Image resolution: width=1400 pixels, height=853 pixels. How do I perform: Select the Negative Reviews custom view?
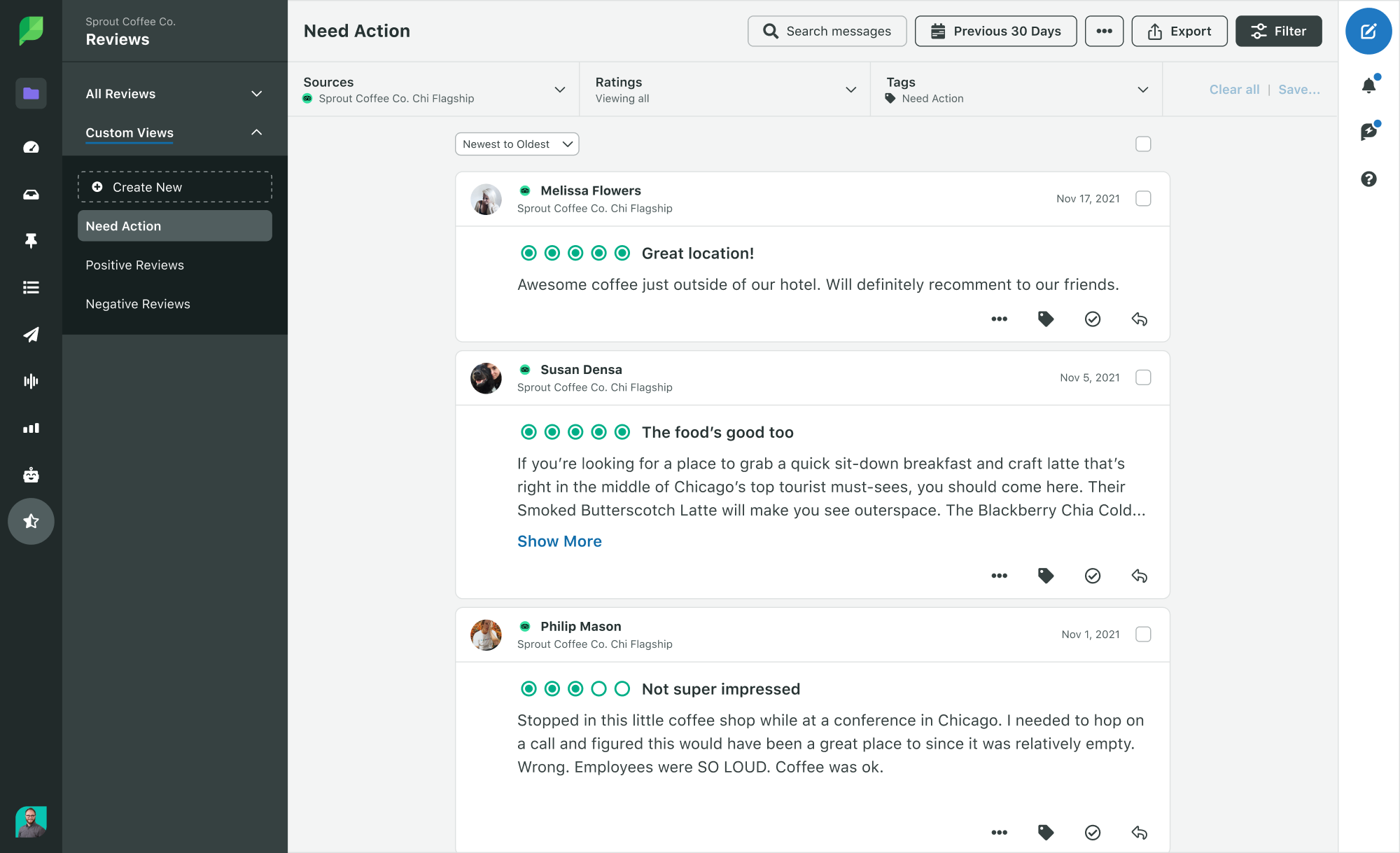coord(137,303)
